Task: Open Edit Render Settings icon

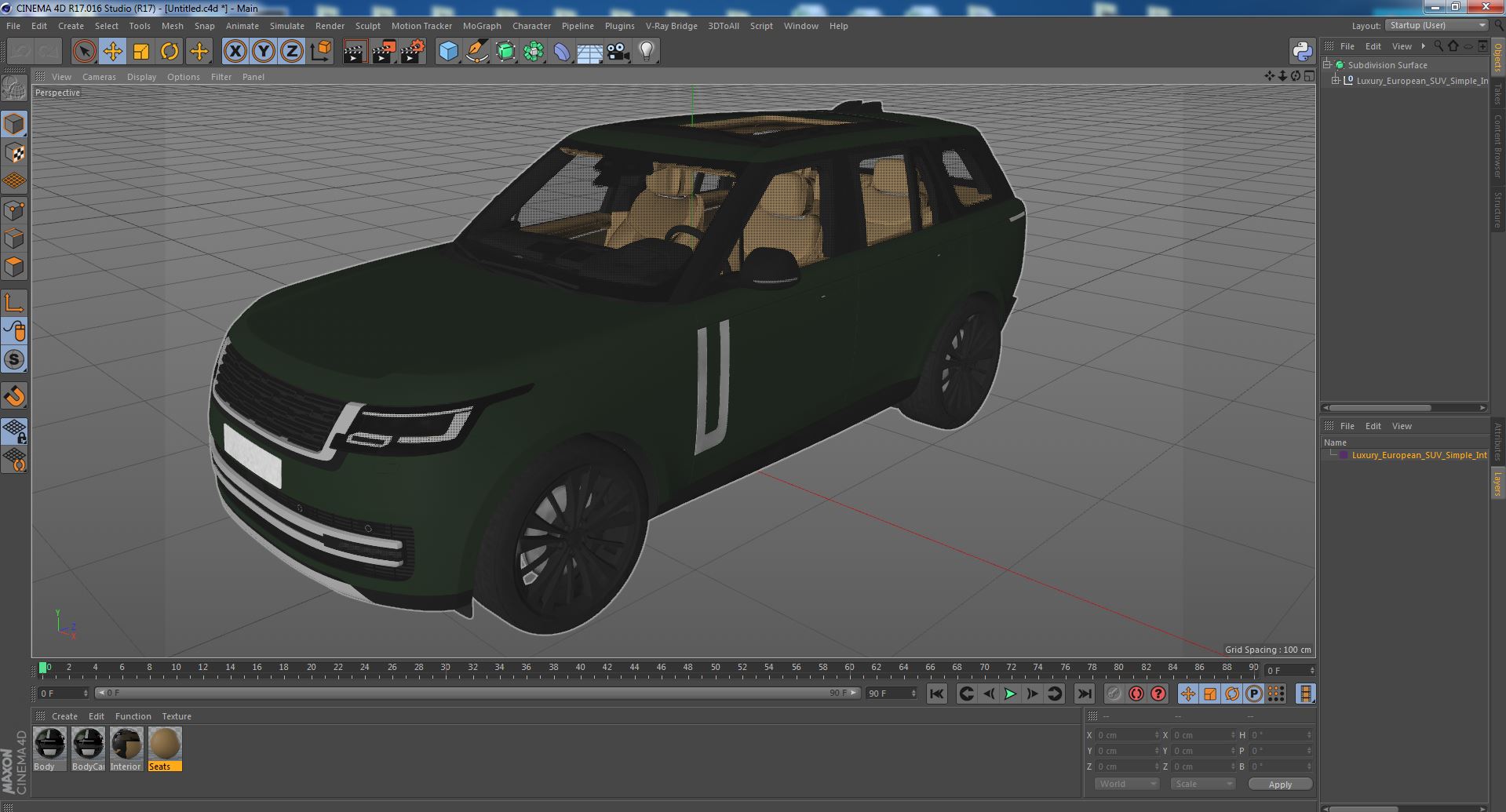Action: click(x=413, y=52)
